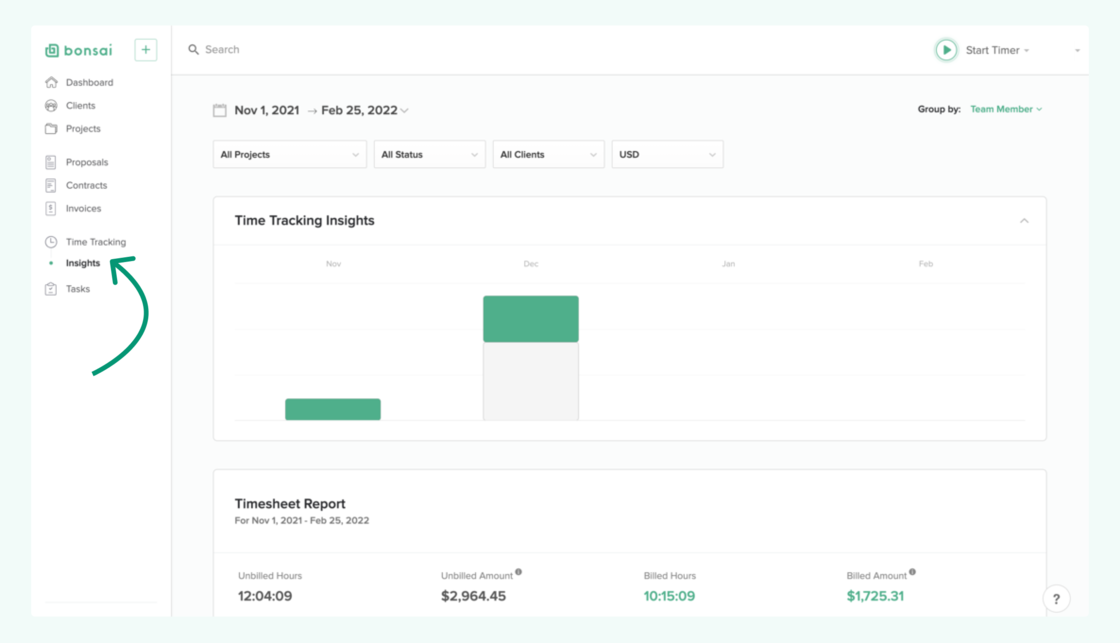Click the December green bar segment

coord(531,319)
